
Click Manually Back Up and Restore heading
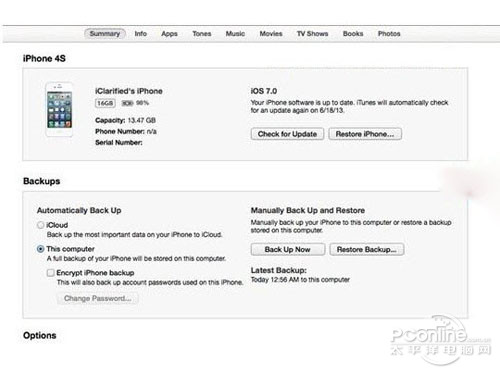tap(308, 211)
